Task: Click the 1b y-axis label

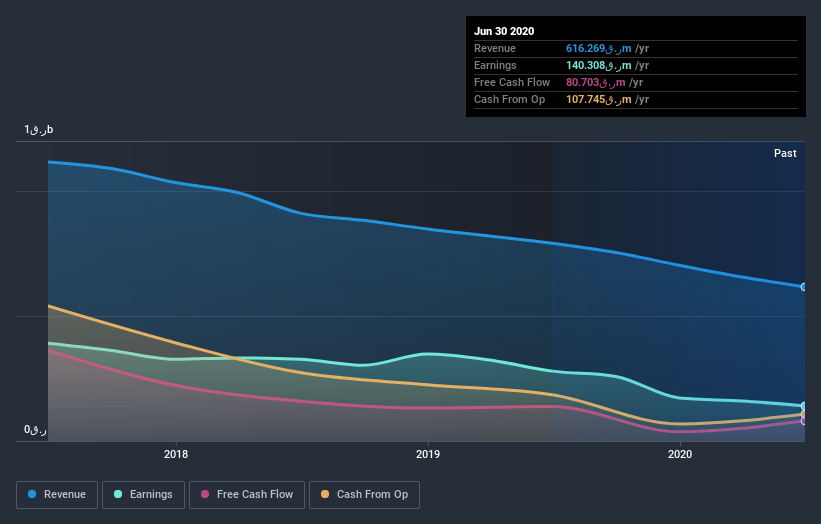Action: click(x=39, y=129)
